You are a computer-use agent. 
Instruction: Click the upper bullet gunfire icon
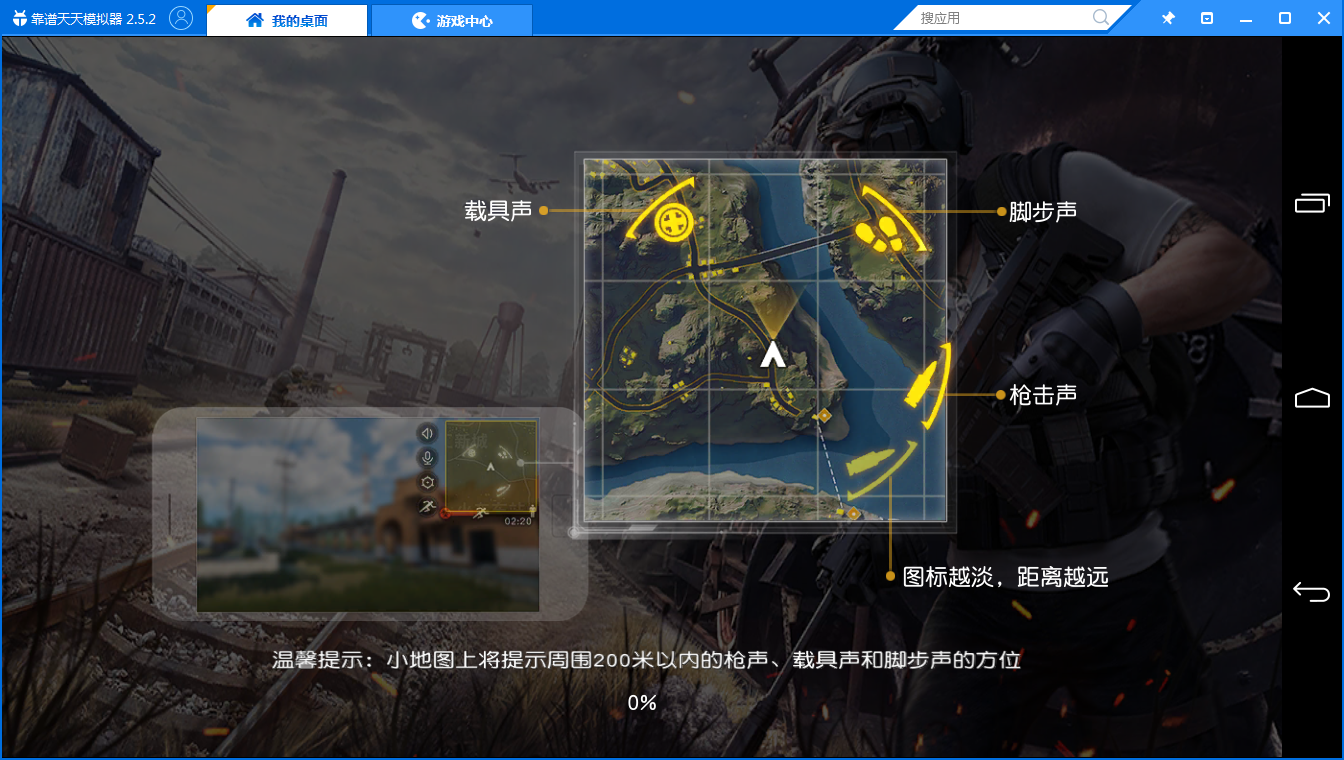tap(920, 384)
